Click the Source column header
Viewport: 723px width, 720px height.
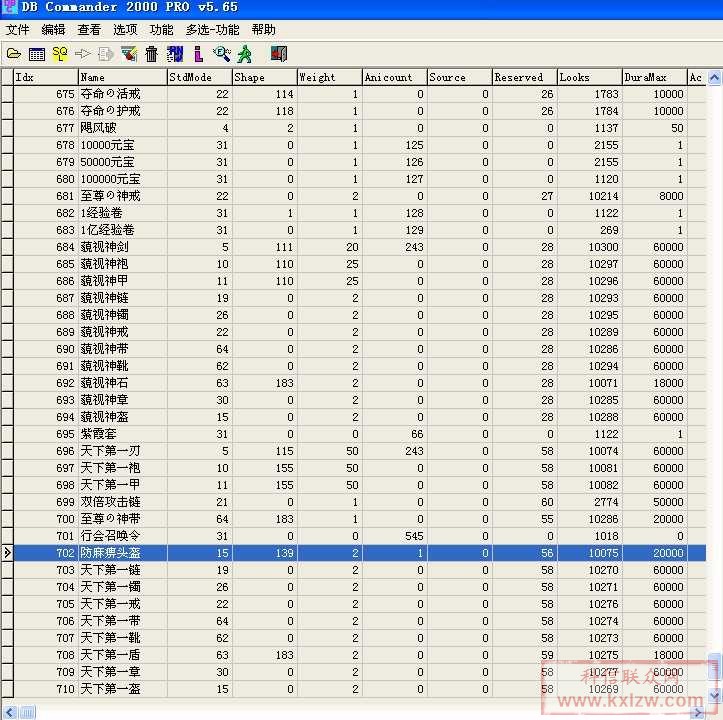point(460,77)
